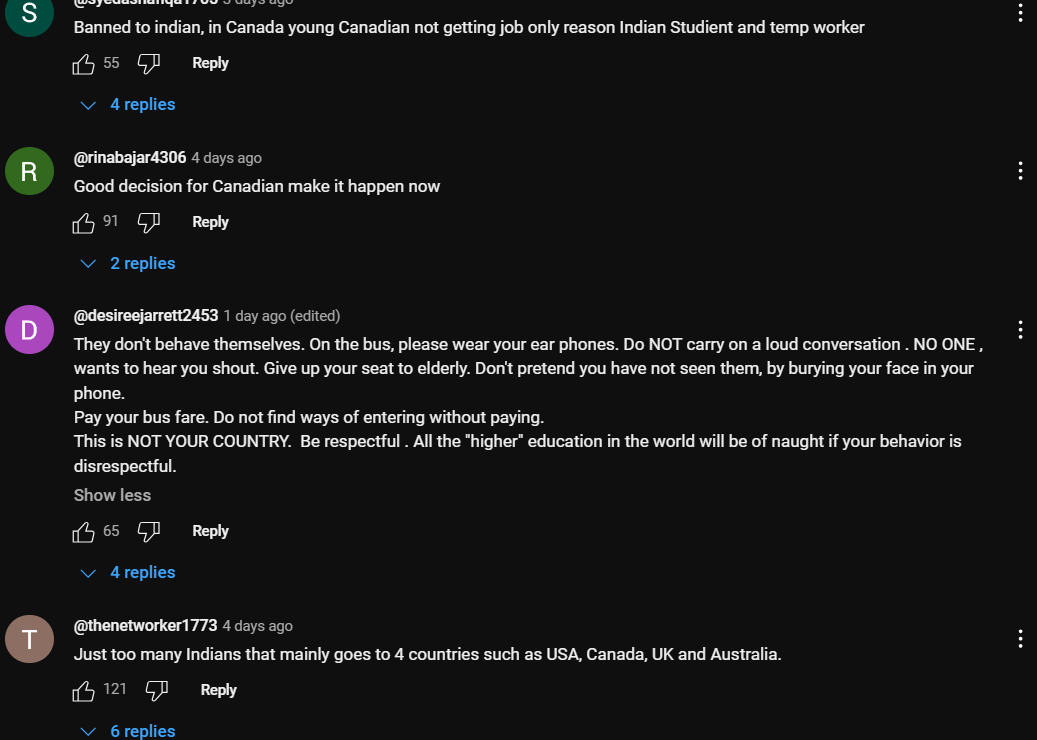Dislike the comment by @rinabajar4306

click(x=148, y=223)
